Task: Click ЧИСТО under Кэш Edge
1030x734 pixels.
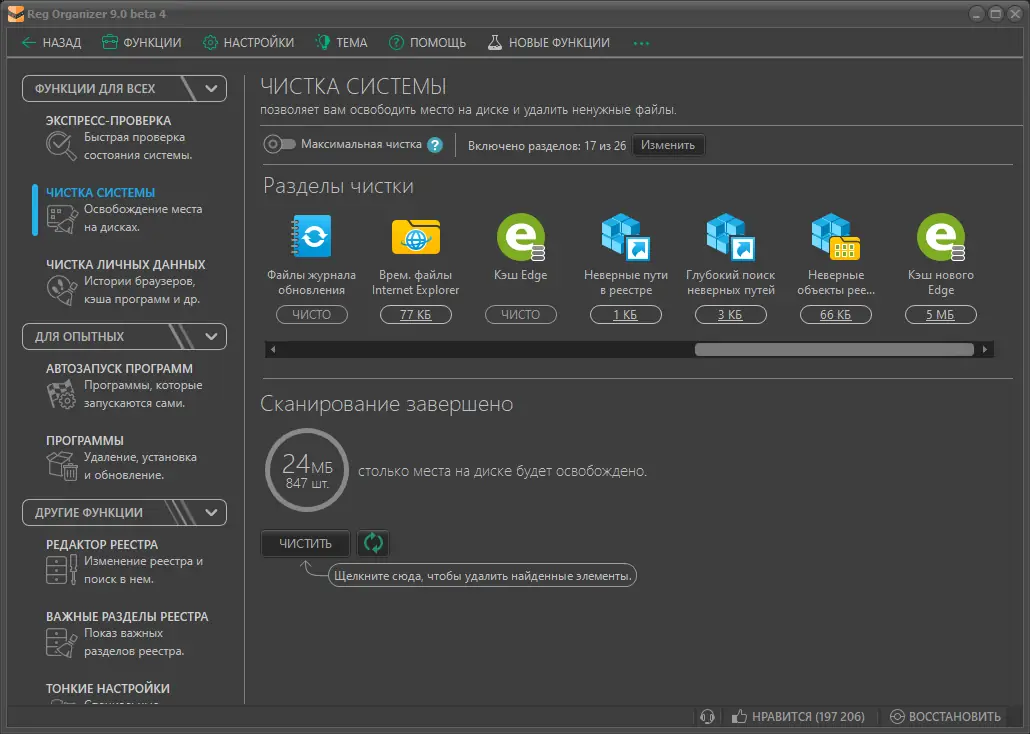Action: [521, 315]
